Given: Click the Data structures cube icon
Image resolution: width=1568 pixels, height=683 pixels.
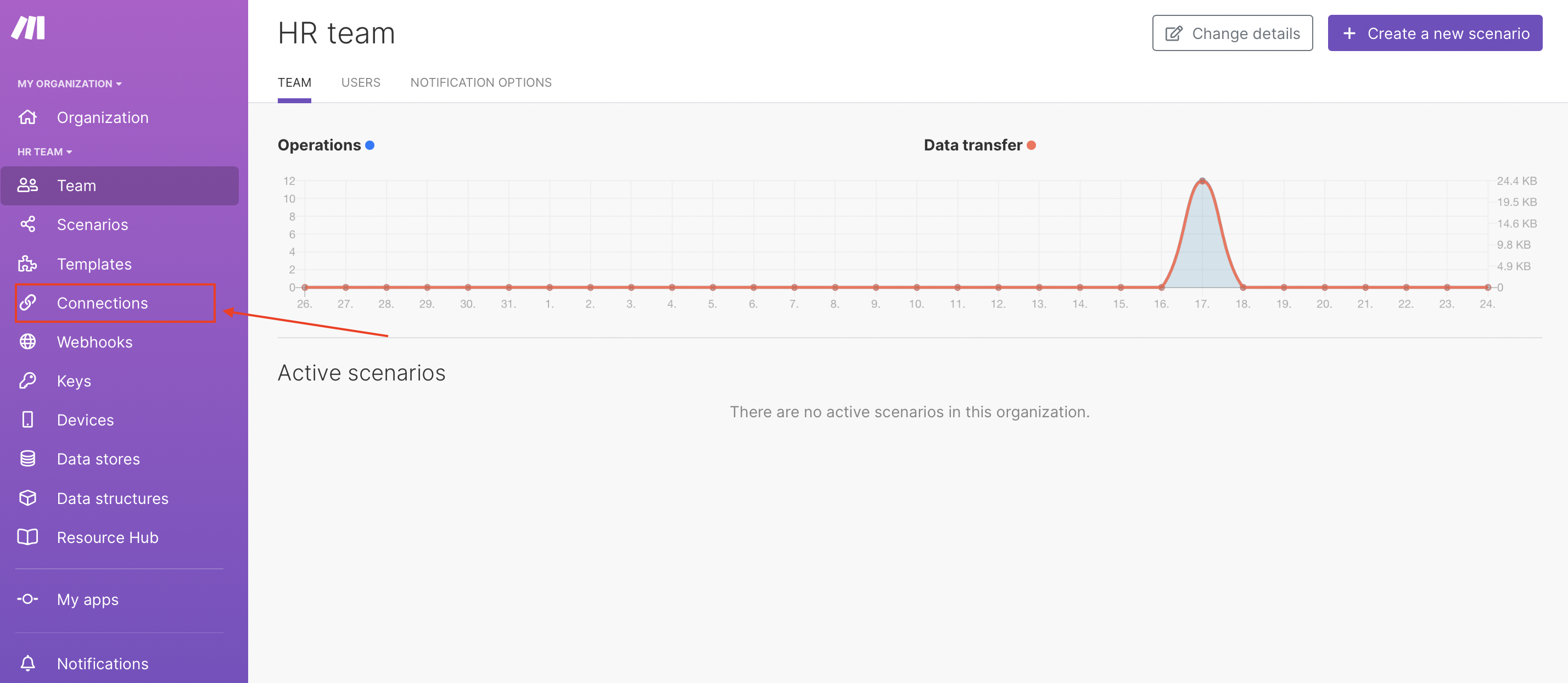Looking at the screenshot, I should click(x=27, y=498).
